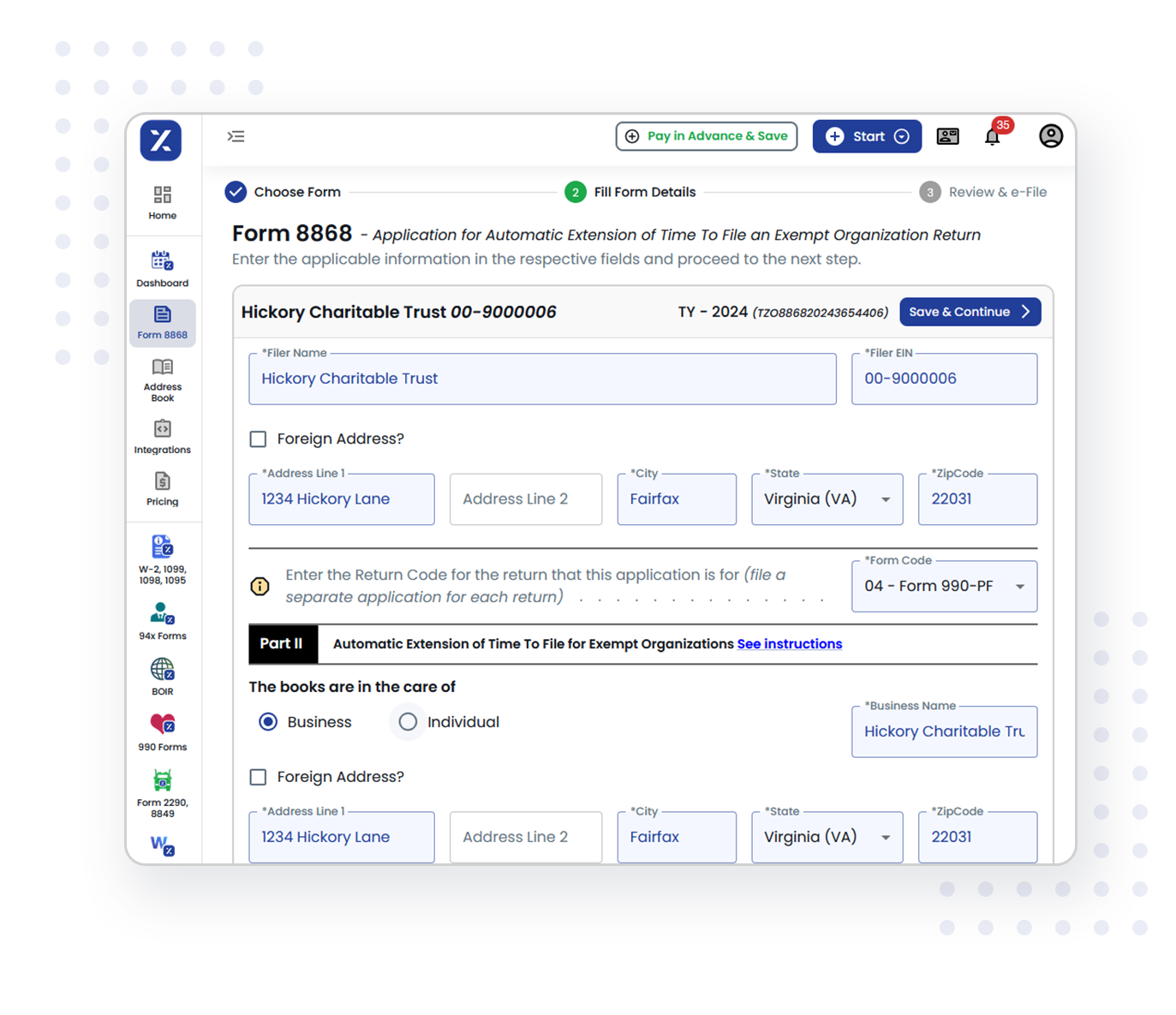The height and width of the screenshot is (1015, 1176).
Task: Open the notifications bell with 35 alerts
Action: click(x=993, y=136)
